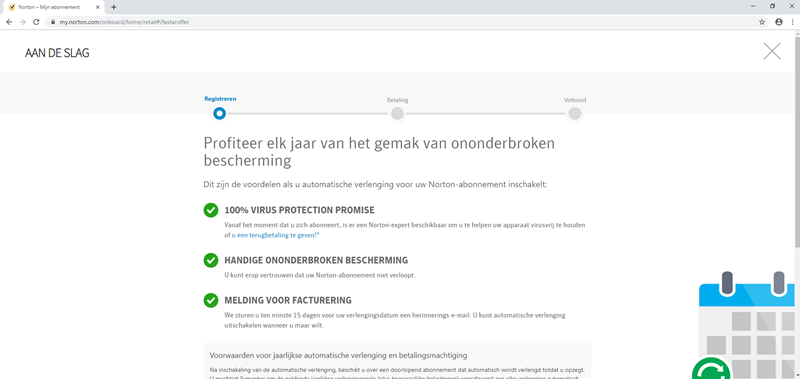Click the Voltooid step circle

[574, 113]
